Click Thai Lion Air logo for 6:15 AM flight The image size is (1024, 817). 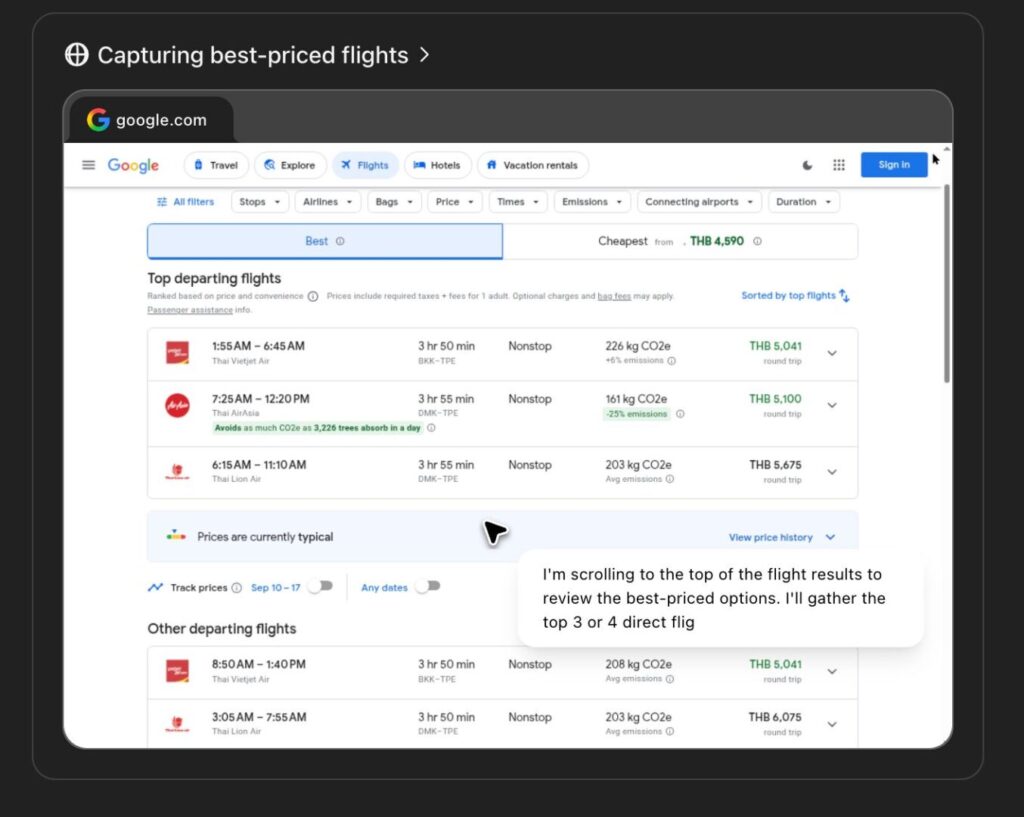tap(177, 472)
